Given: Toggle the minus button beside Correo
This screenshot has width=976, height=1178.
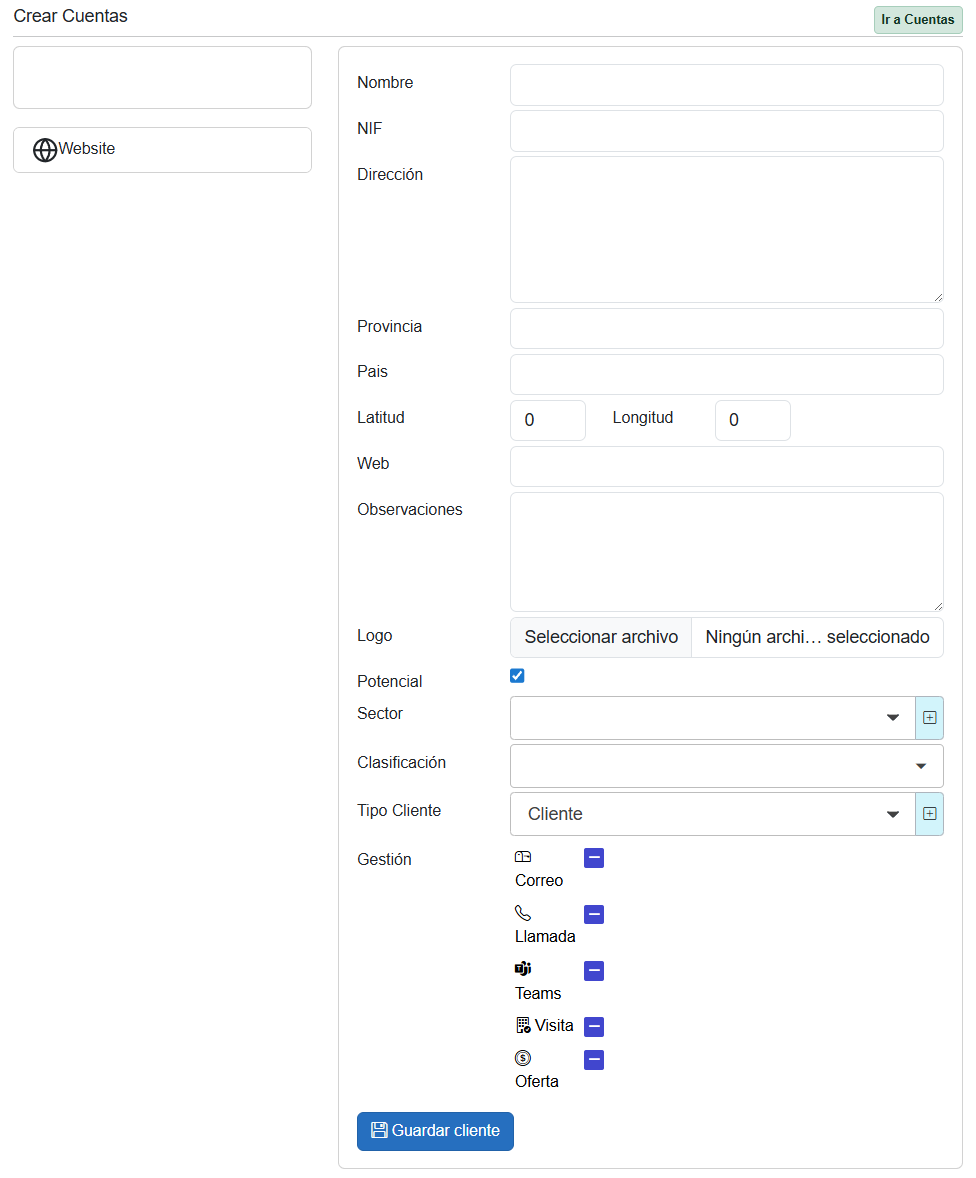Looking at the screenshot, I should coord(594,858).
